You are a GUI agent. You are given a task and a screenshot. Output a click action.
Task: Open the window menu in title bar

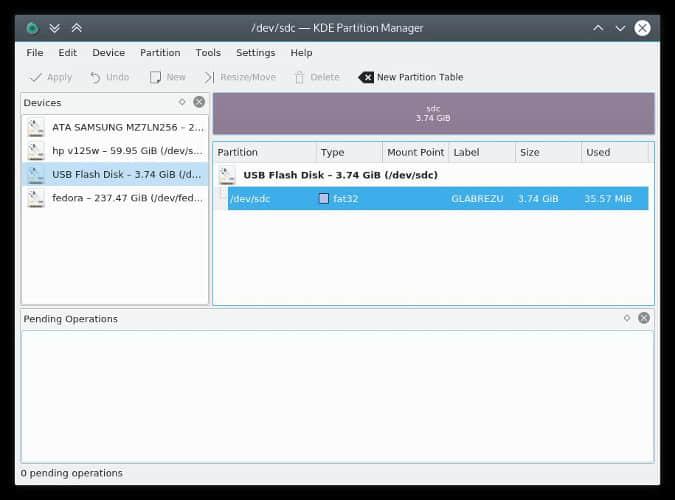point(33,28)
